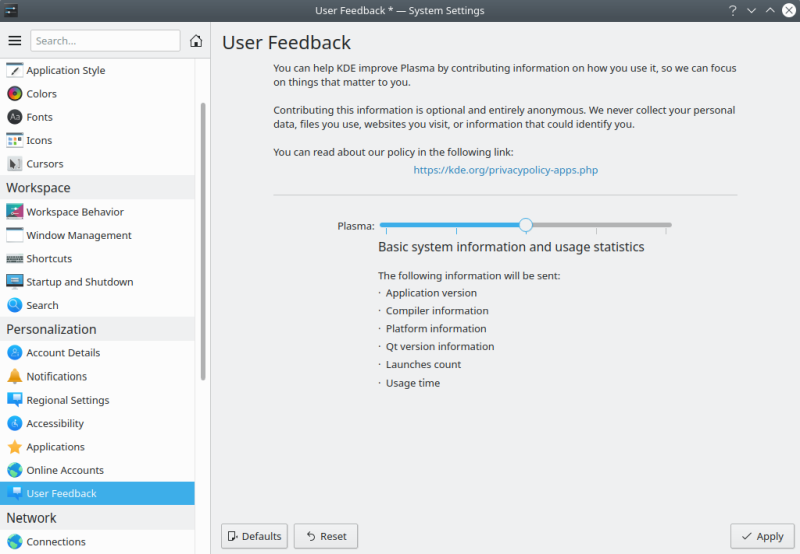
Task: Click the Window Management icon
Action: click(14, 235)
